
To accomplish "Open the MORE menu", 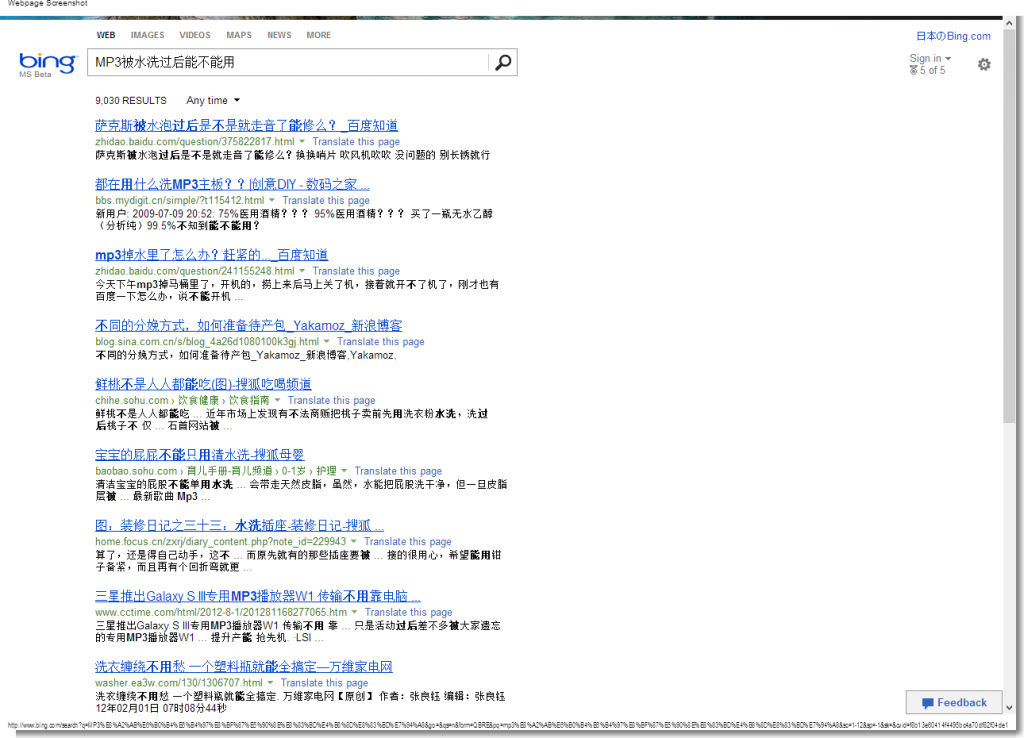I will pos(318,35).
